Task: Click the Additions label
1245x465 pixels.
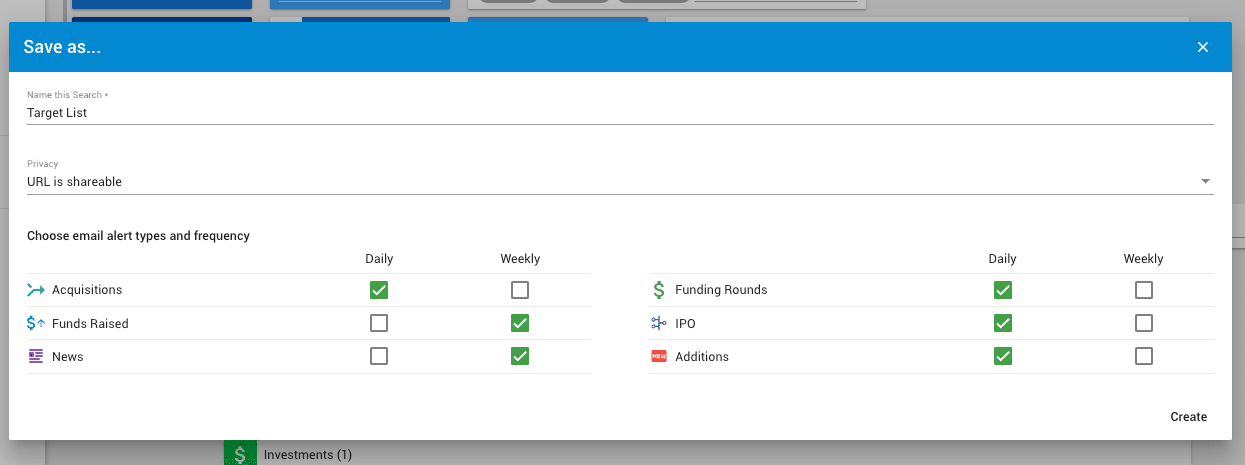Action: tap(702, 357)
